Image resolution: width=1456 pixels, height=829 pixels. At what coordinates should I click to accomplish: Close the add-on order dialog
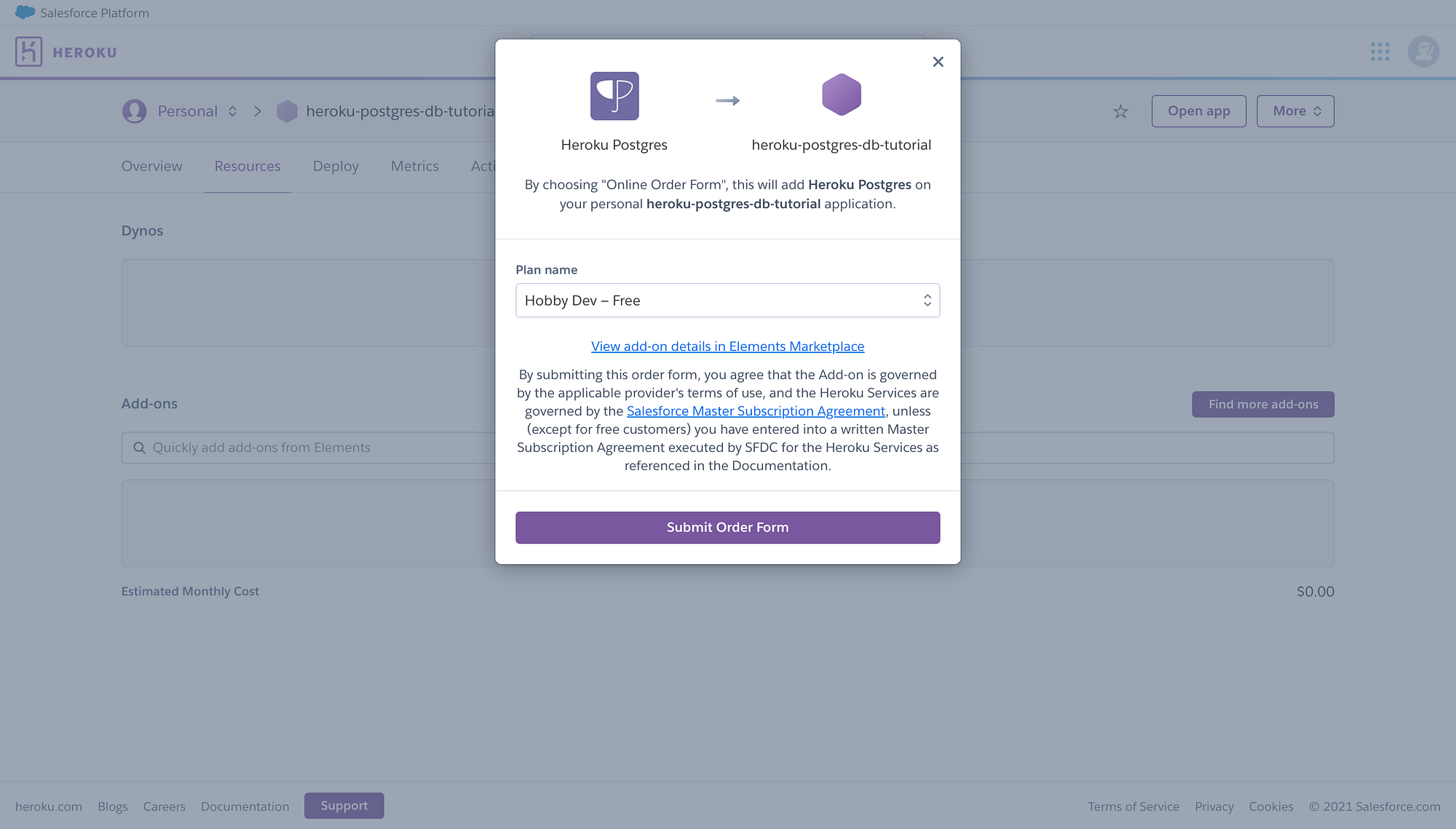point(938,62)
